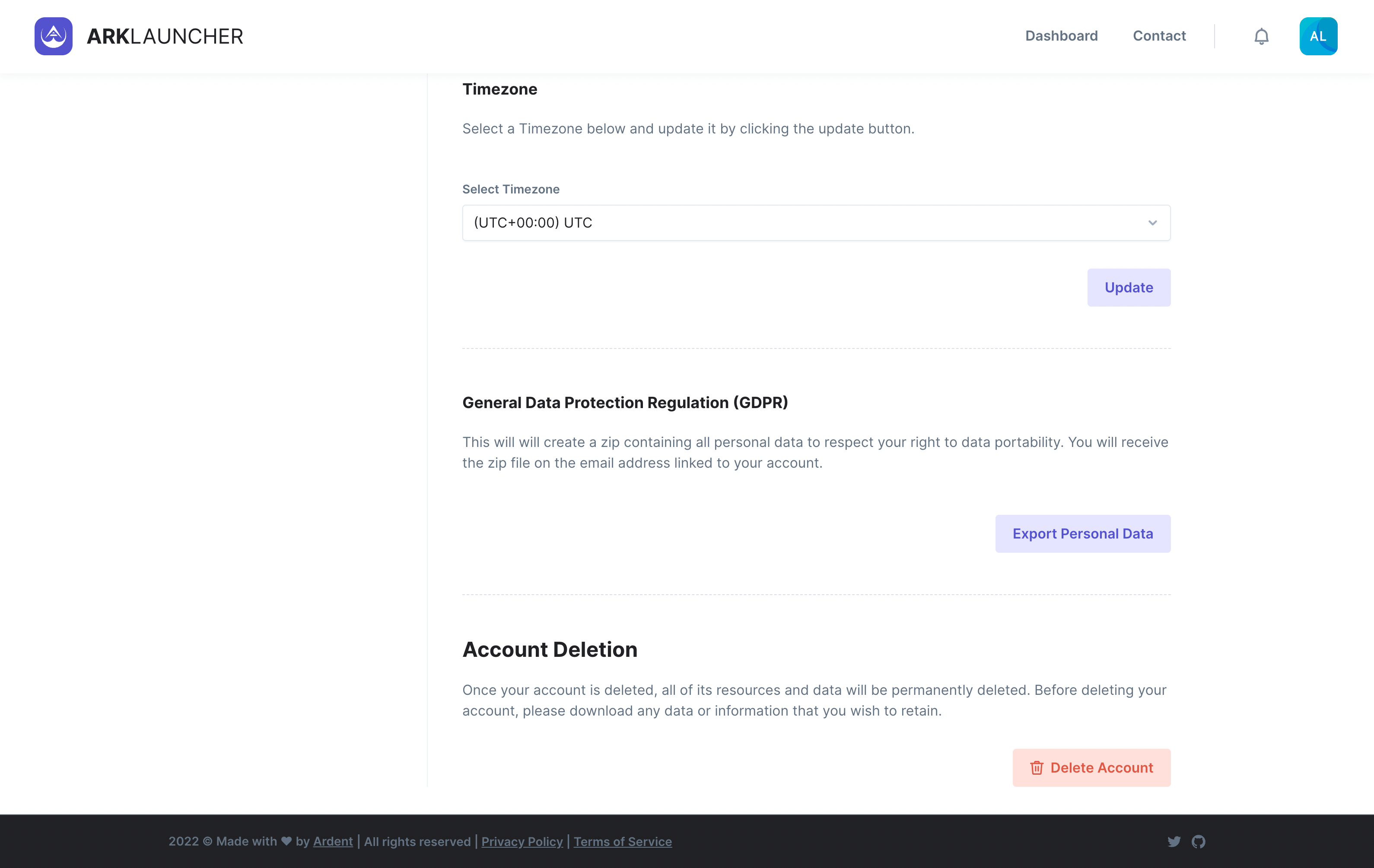Image resolution: width=1374 pixels, height=868 pixels.
Task: Open the Twitter link in footer
Action: pos(1174,841)
